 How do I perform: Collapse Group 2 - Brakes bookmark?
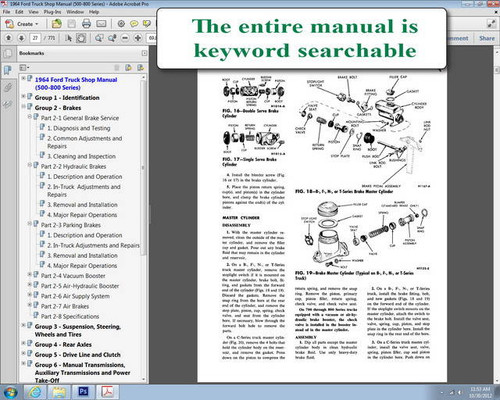point(23,106)
